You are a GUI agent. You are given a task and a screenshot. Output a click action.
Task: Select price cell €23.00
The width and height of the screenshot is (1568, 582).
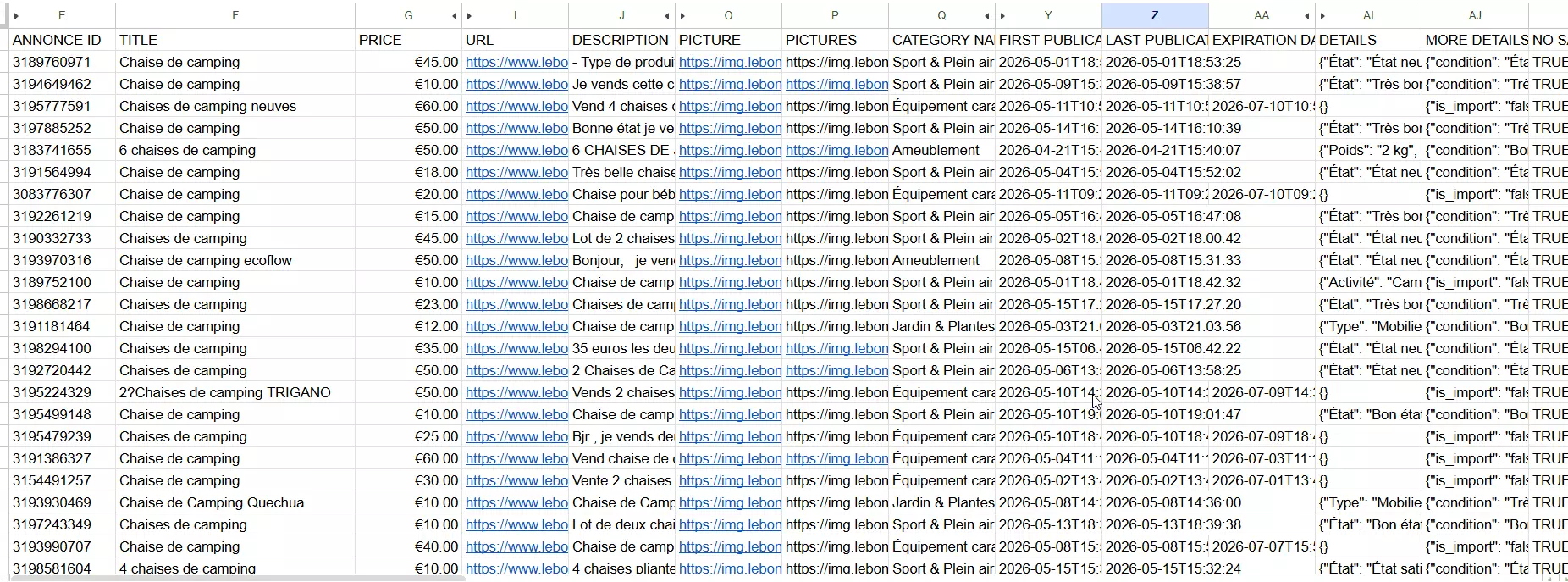coord(409,304)
